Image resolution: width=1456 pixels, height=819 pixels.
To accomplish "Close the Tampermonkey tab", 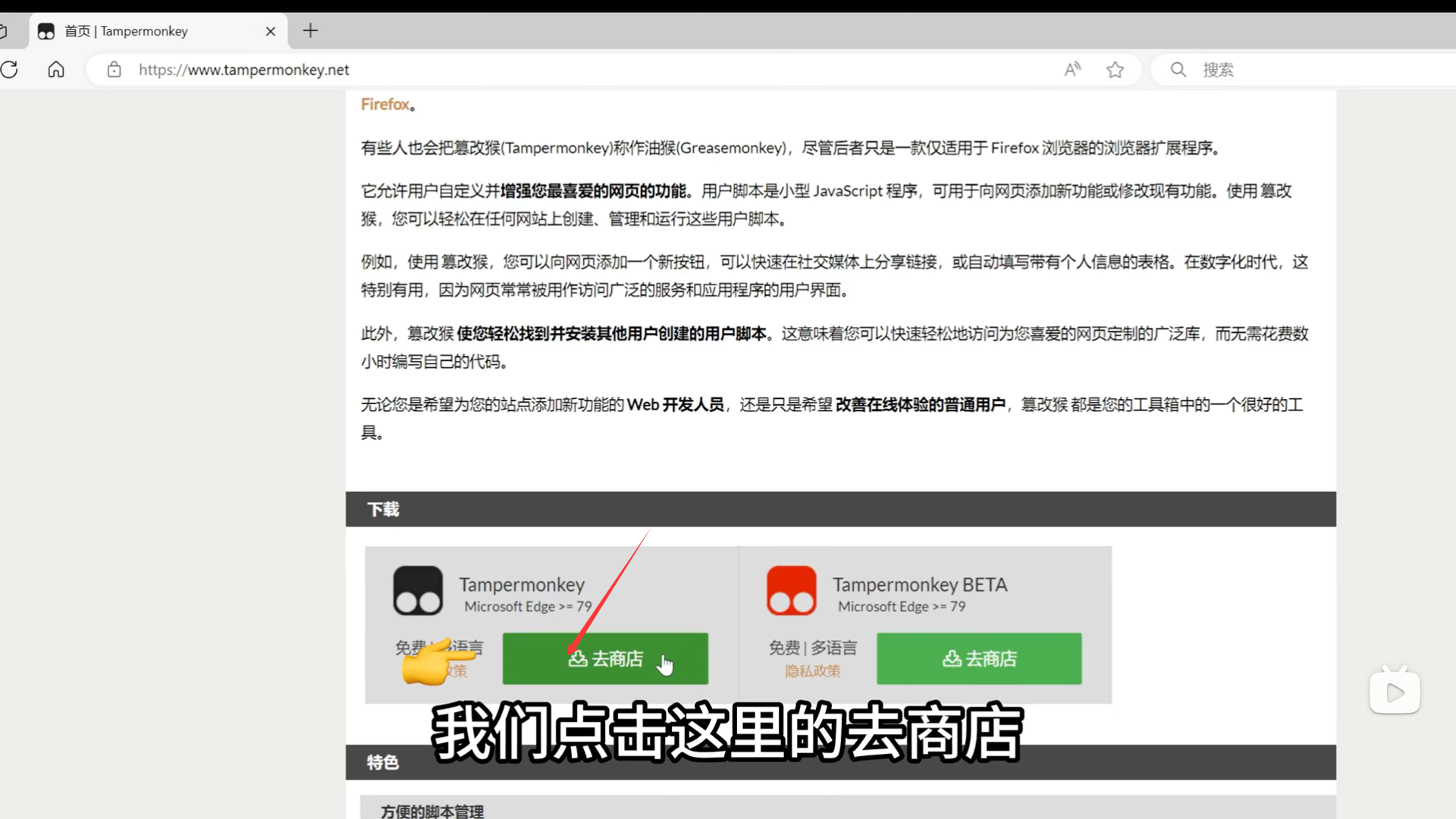I will 271,31.
